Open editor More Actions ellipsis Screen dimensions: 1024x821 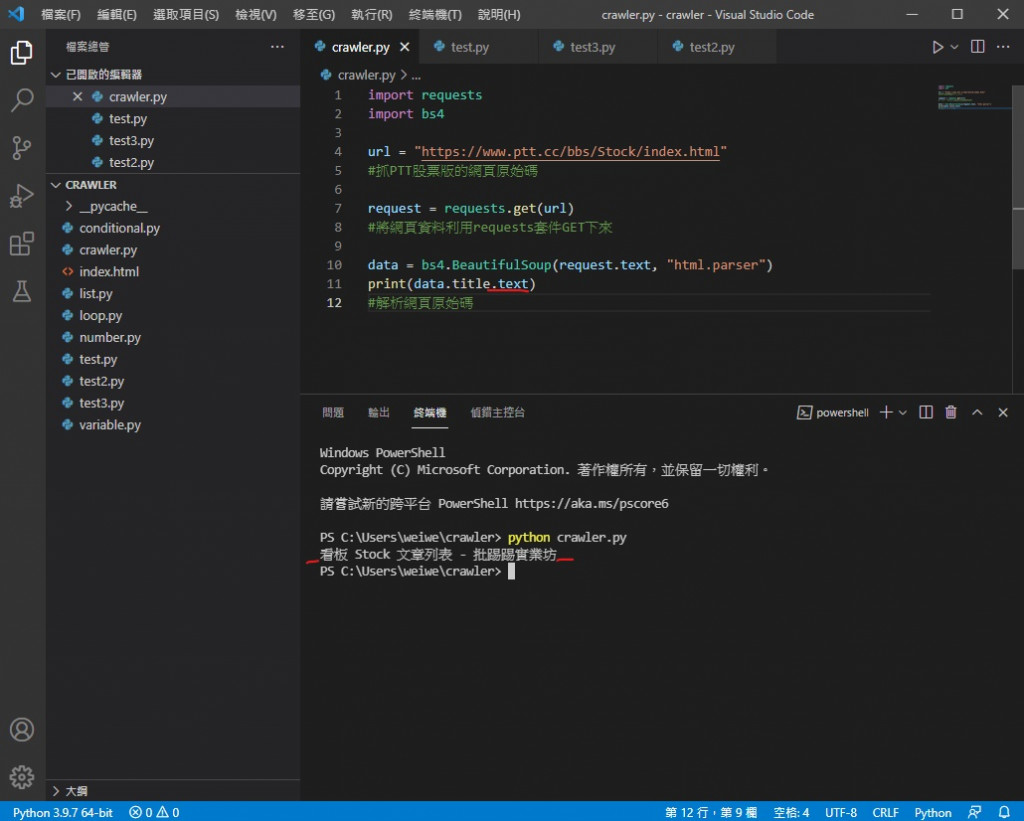[x=1003, y=46]
